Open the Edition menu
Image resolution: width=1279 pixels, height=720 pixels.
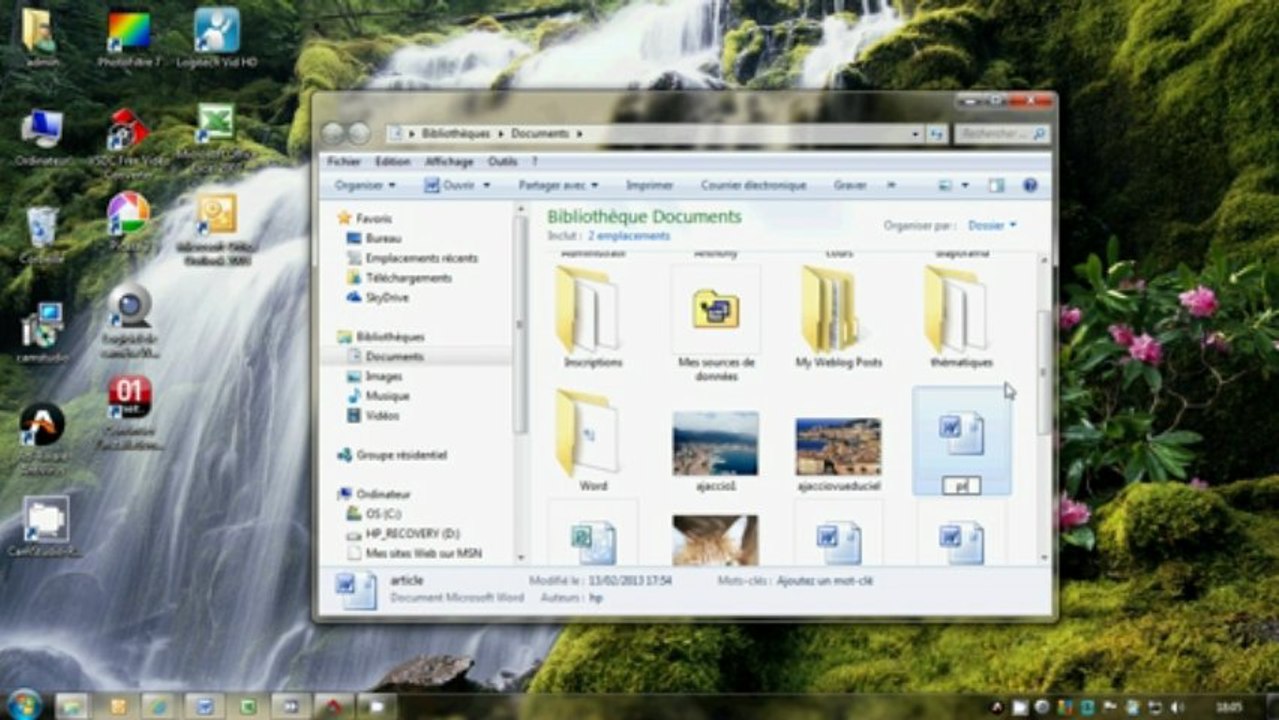393,161
